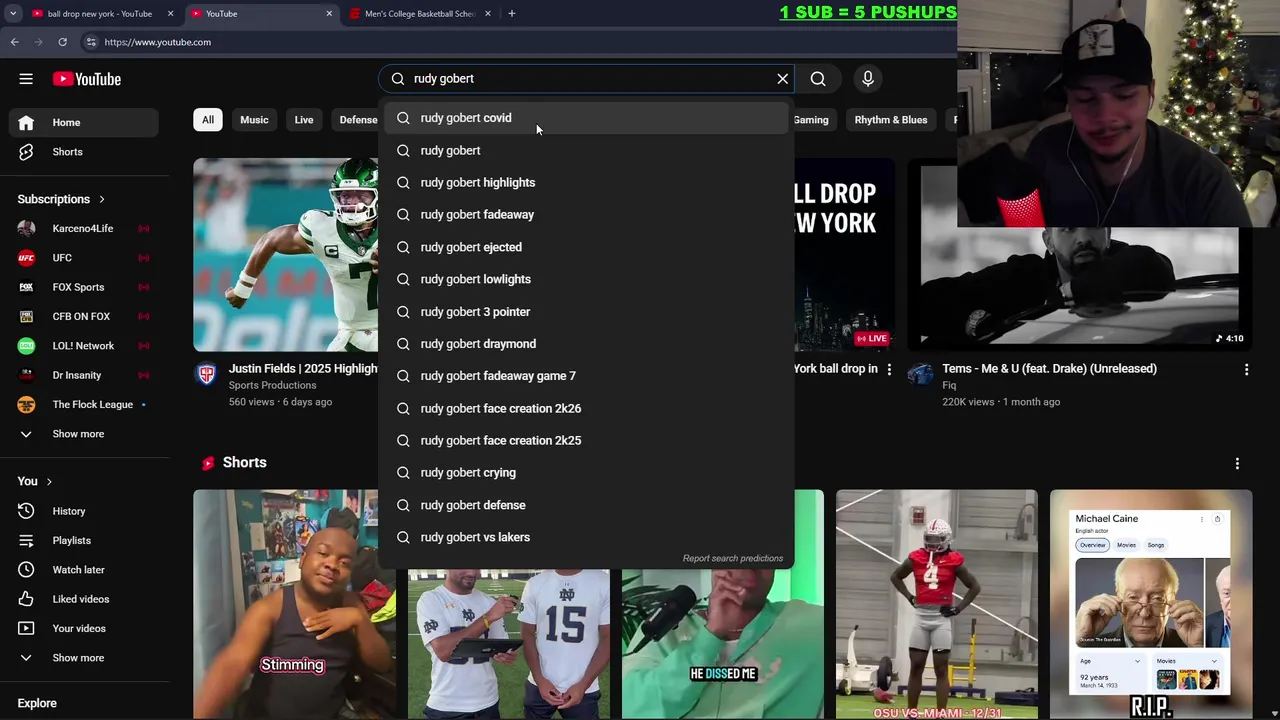Open FOX Sports subscription
This screenshot has width=1280, height=720.
click(x=84, y=287)
